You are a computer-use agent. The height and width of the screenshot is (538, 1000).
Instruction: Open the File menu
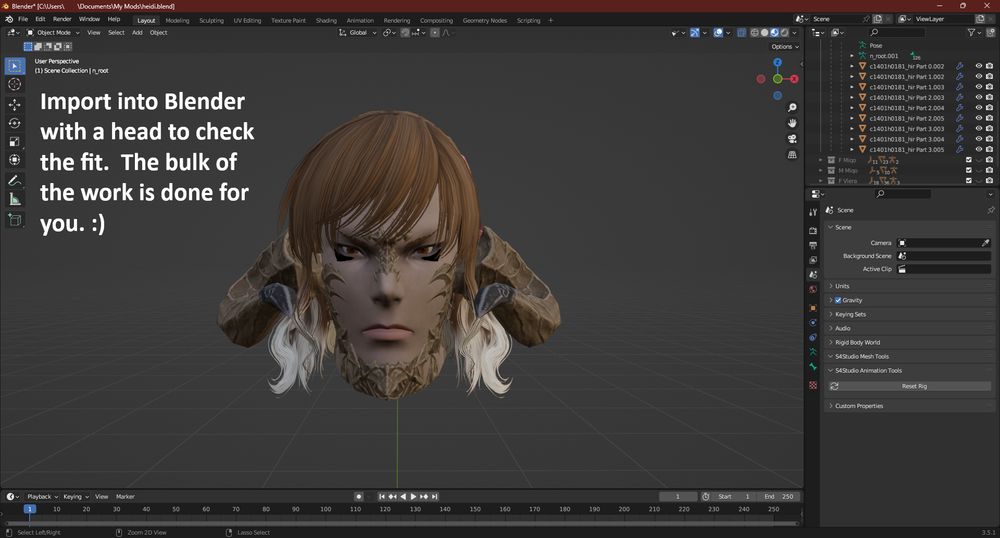[x=23, y=20]
